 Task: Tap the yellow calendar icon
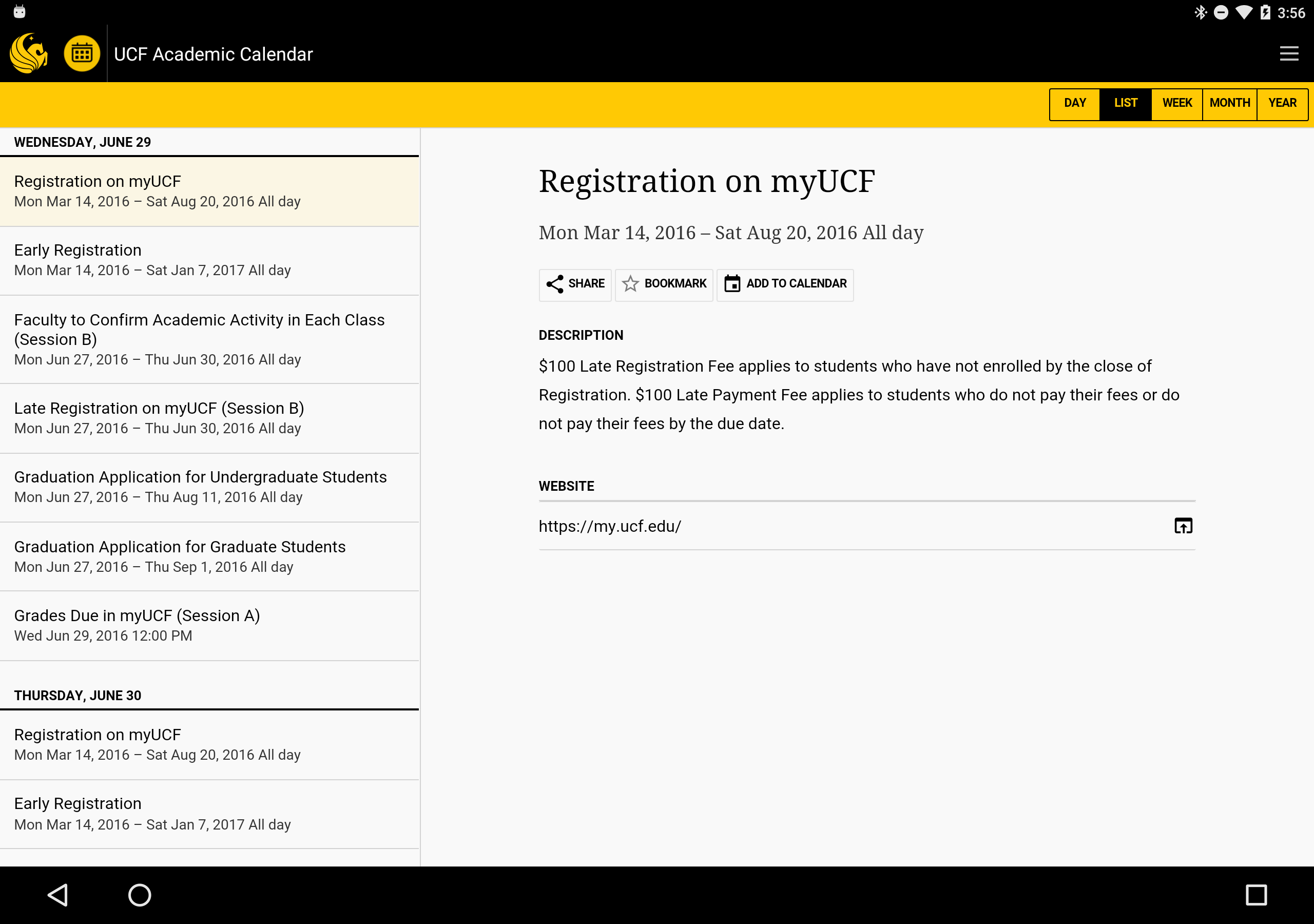click(x=82, y=54)
